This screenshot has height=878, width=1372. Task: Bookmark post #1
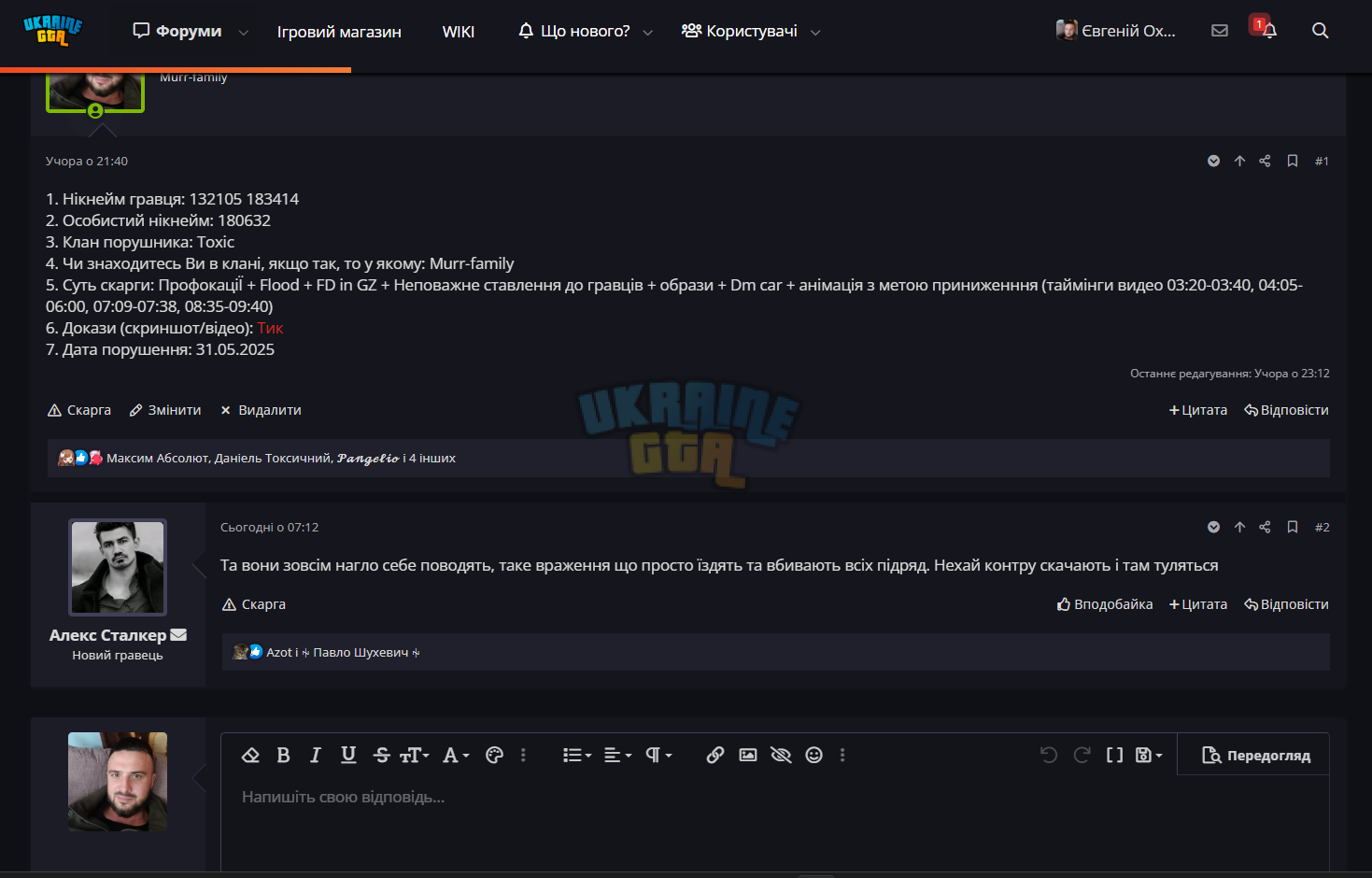(x=1293, y=161)
